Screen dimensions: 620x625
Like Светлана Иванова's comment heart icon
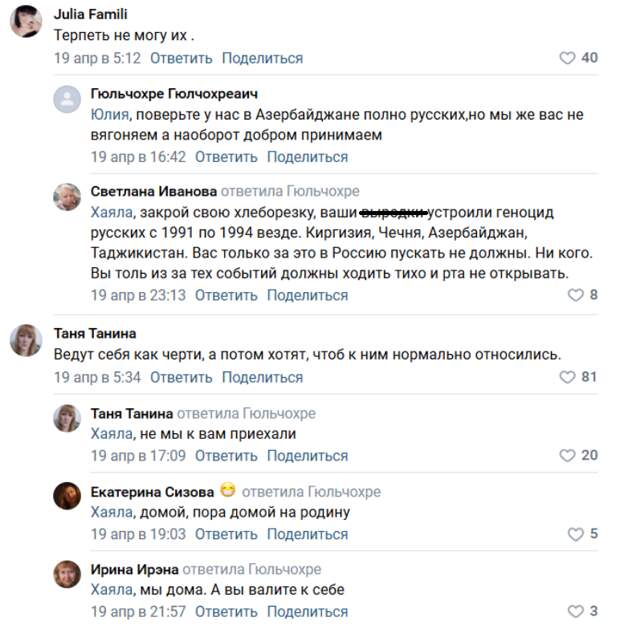click(x=575, y=295)
